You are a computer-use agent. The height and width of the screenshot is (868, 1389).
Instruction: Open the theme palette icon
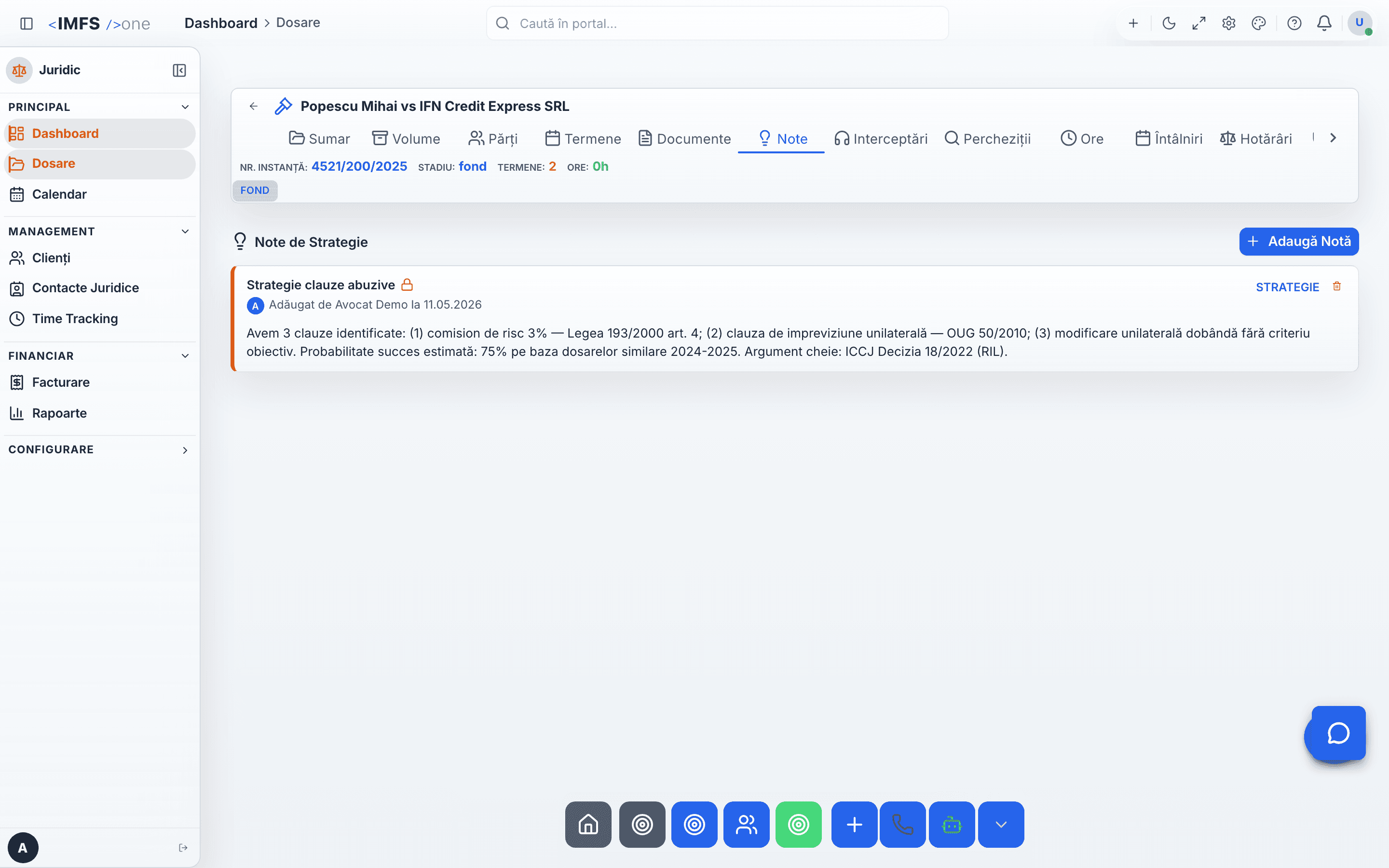(x=1258, y=23)
